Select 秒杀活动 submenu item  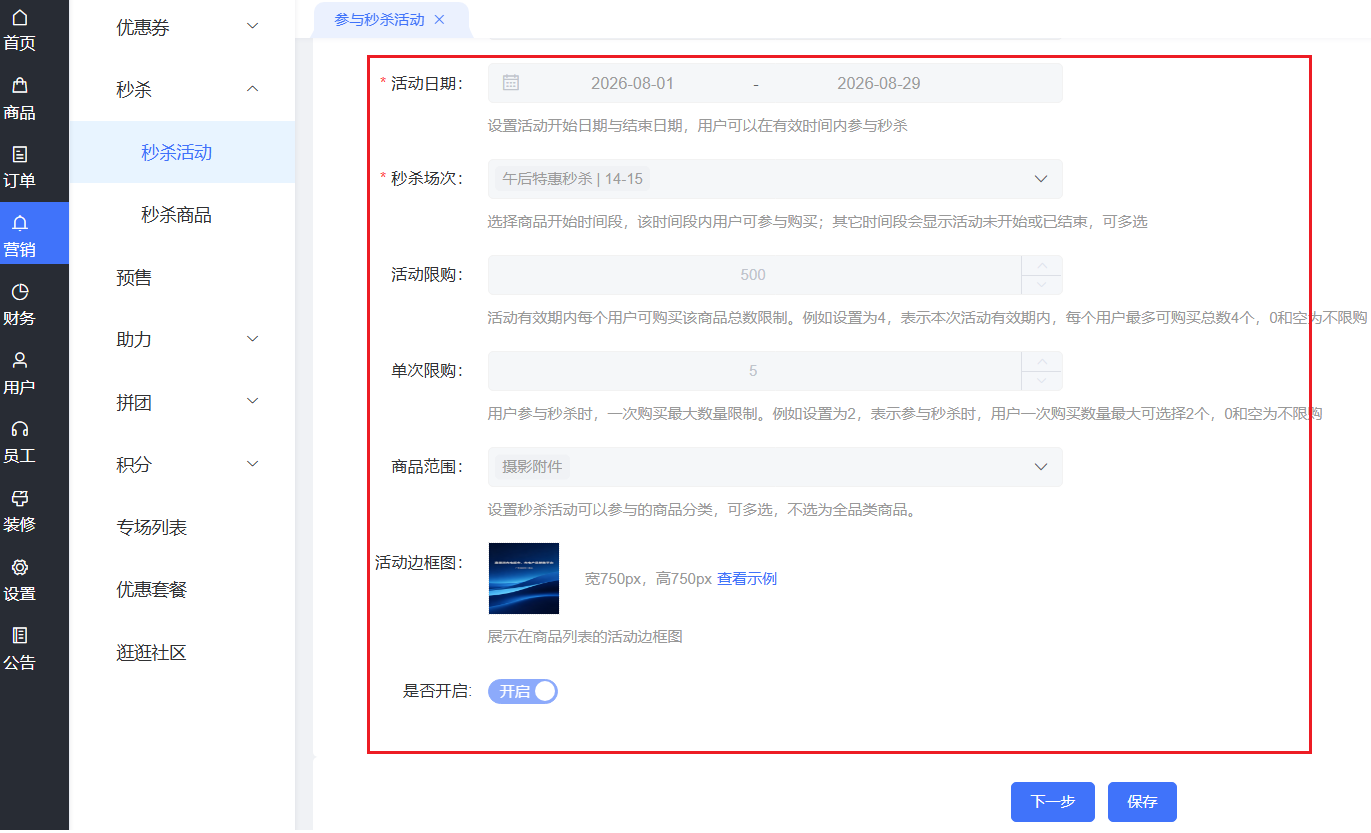click(182, 152)
